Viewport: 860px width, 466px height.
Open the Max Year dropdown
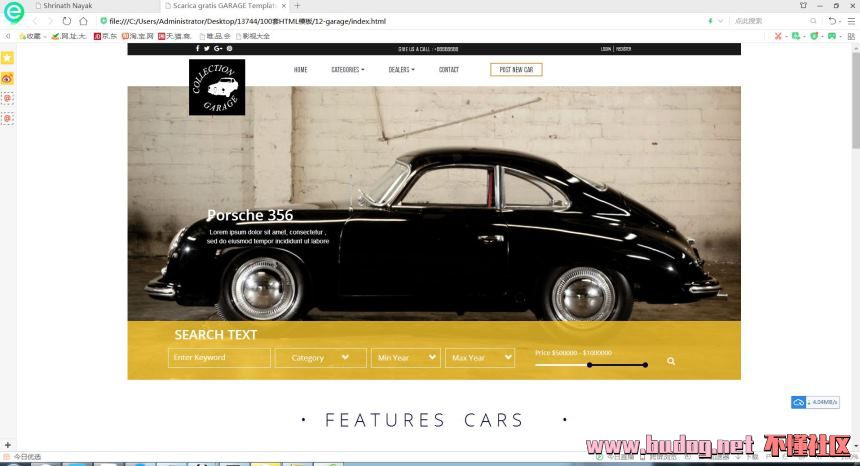tap(480, 357)
